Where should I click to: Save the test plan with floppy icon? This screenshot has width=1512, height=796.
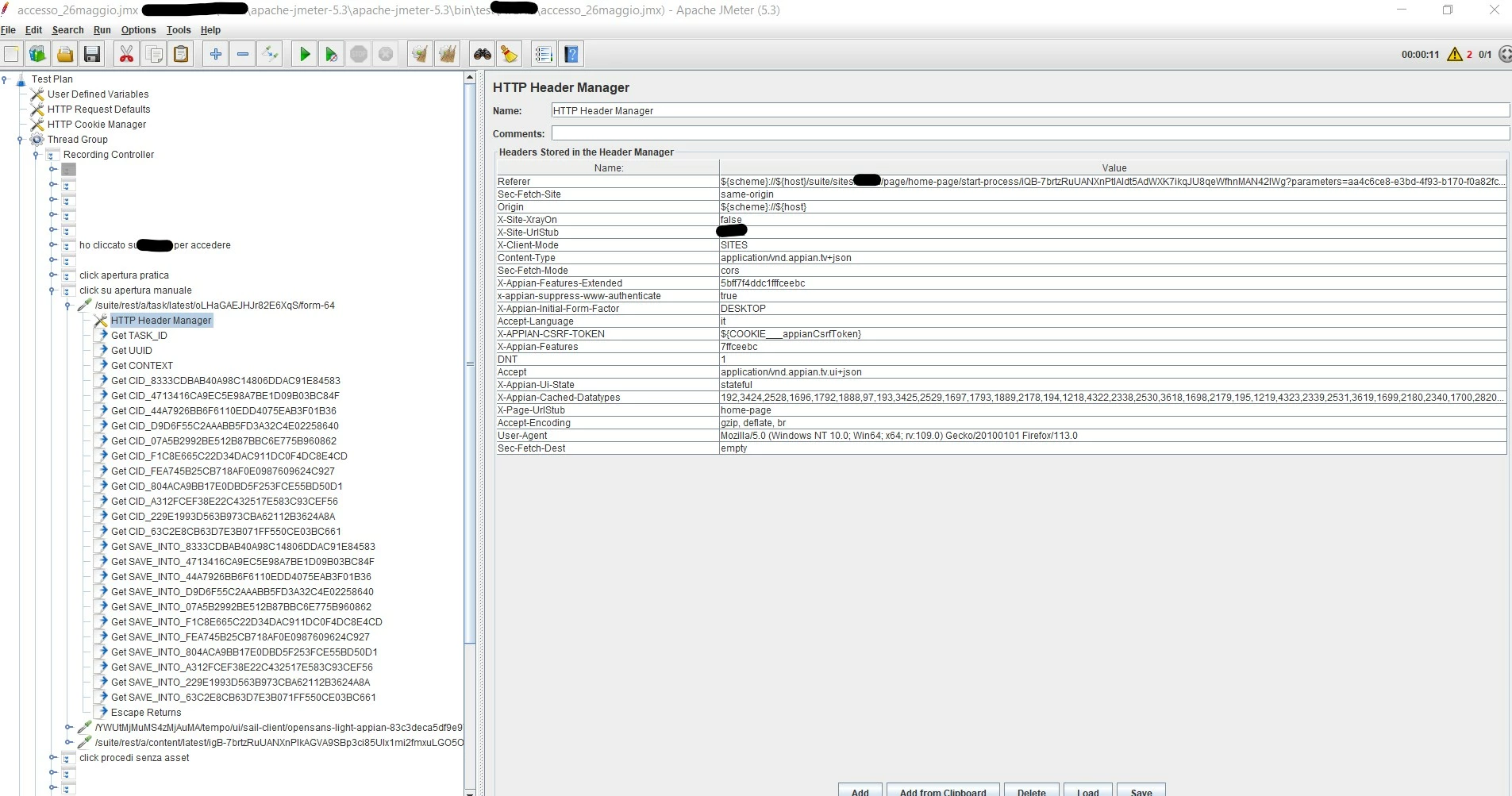click(x=92, y=54)
